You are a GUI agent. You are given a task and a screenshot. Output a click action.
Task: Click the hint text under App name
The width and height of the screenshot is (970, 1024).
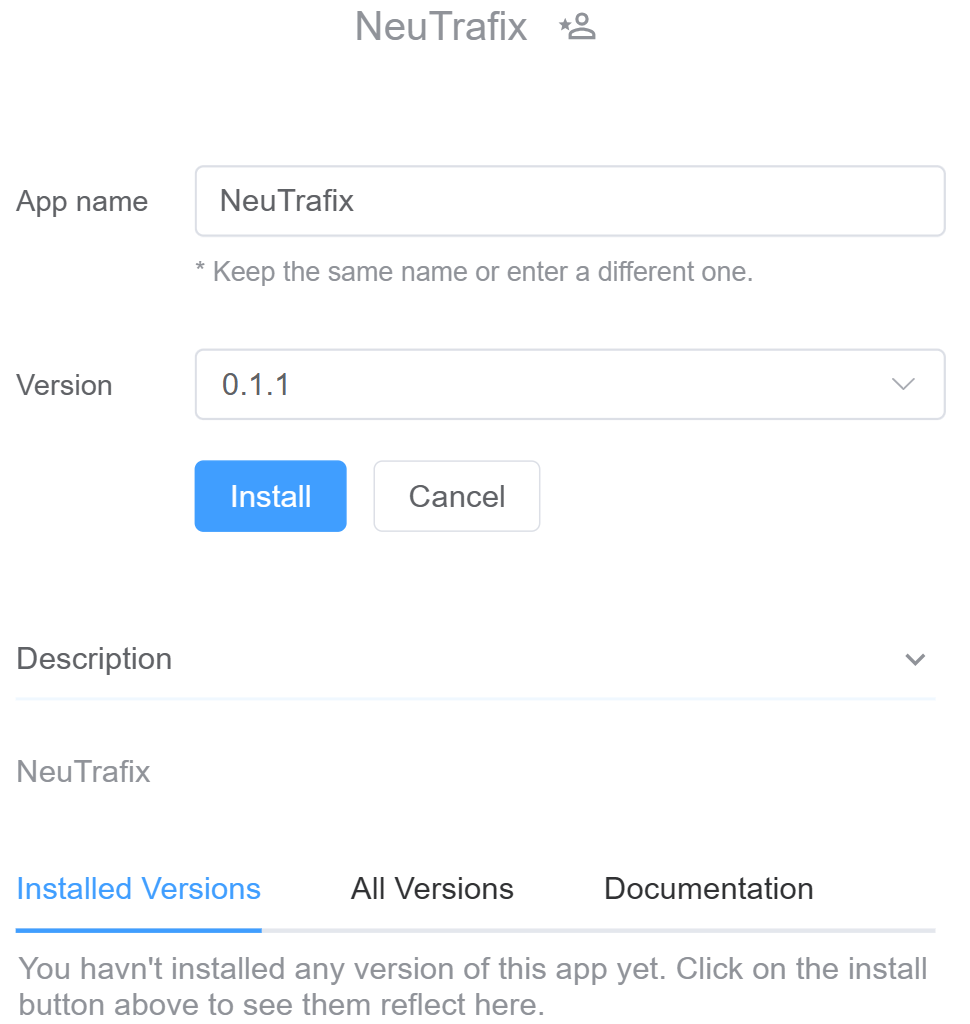click(474, 272)
